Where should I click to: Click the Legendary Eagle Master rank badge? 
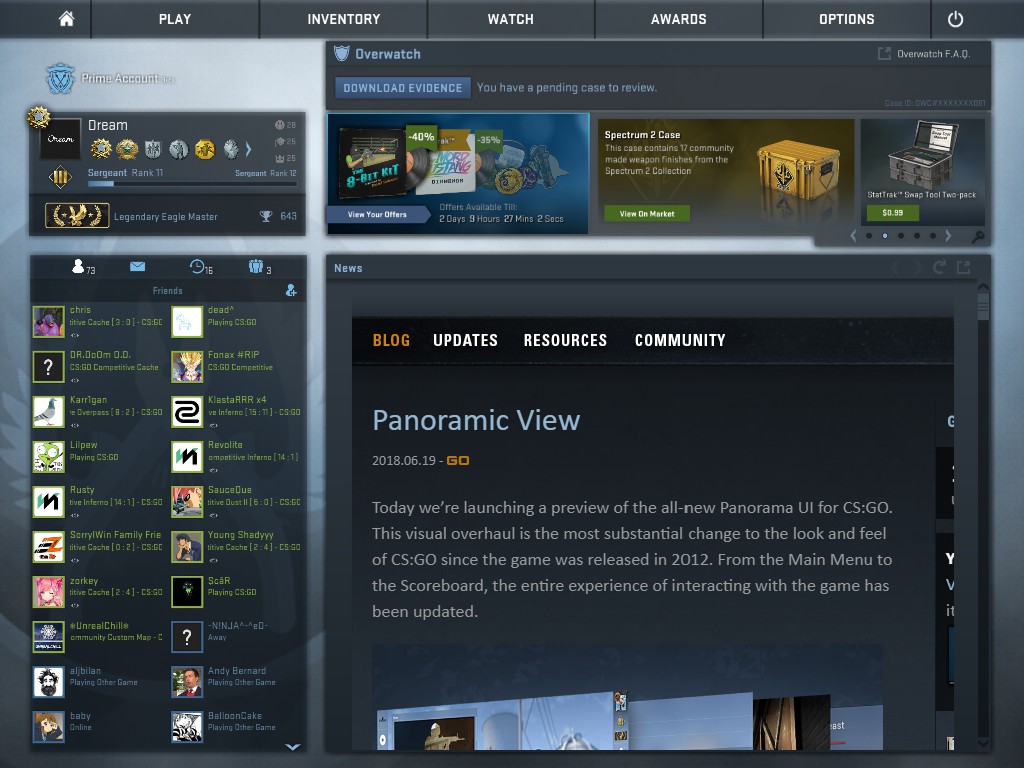tap(77, 216)
